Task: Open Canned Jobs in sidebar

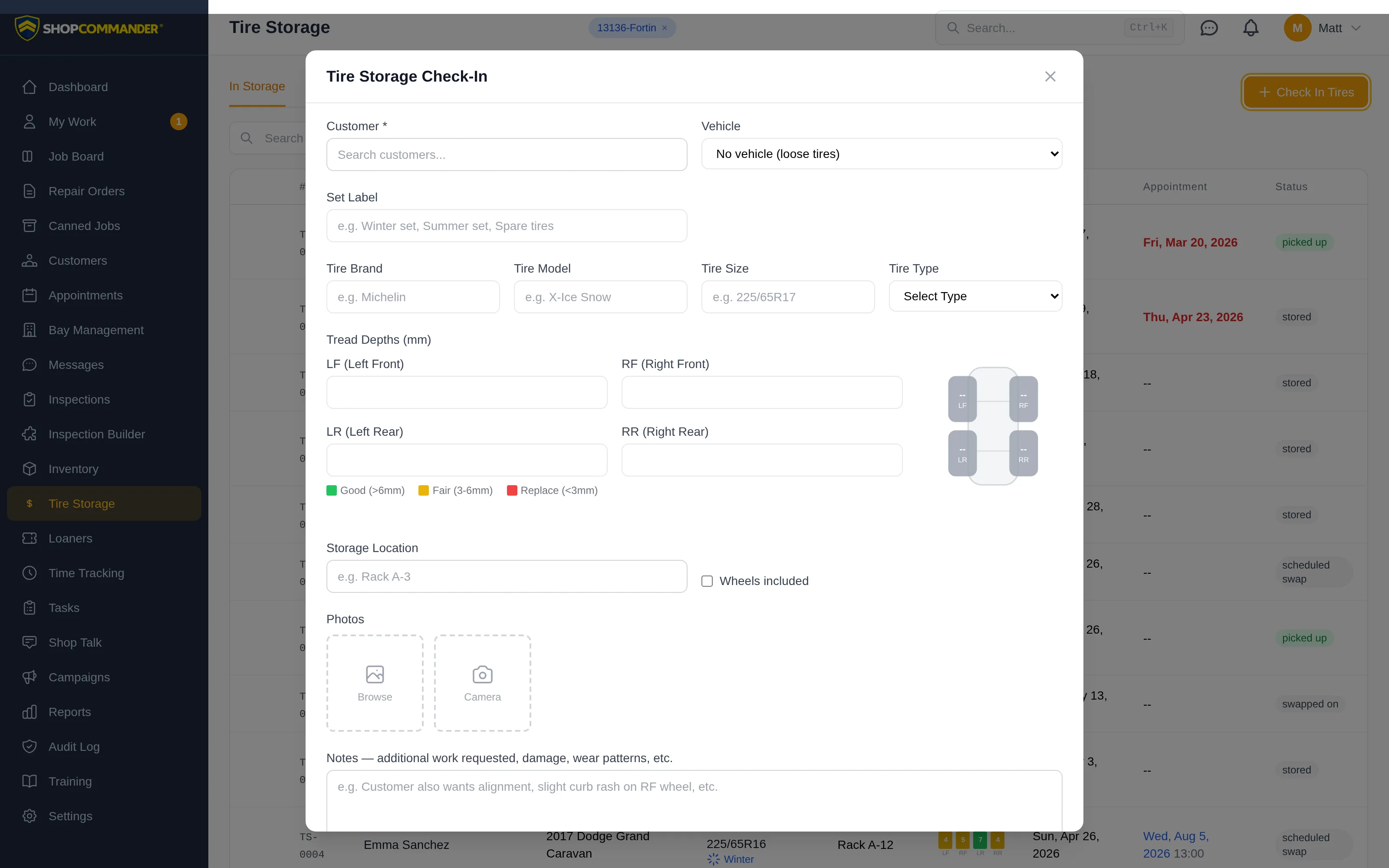Action: [104, 226]
